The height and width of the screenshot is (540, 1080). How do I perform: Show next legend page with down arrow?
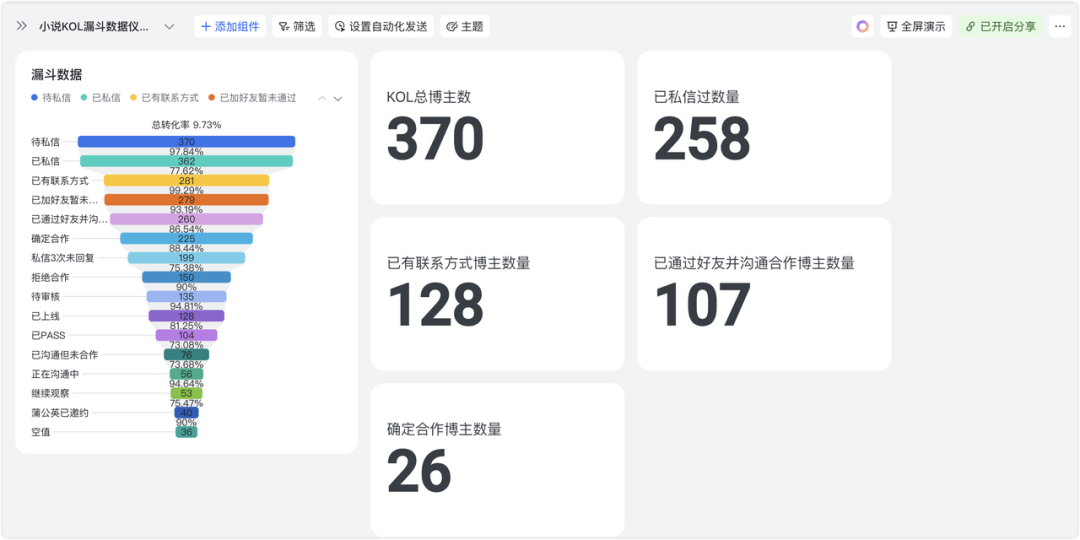pyautogui.click(x=338, y=98)
